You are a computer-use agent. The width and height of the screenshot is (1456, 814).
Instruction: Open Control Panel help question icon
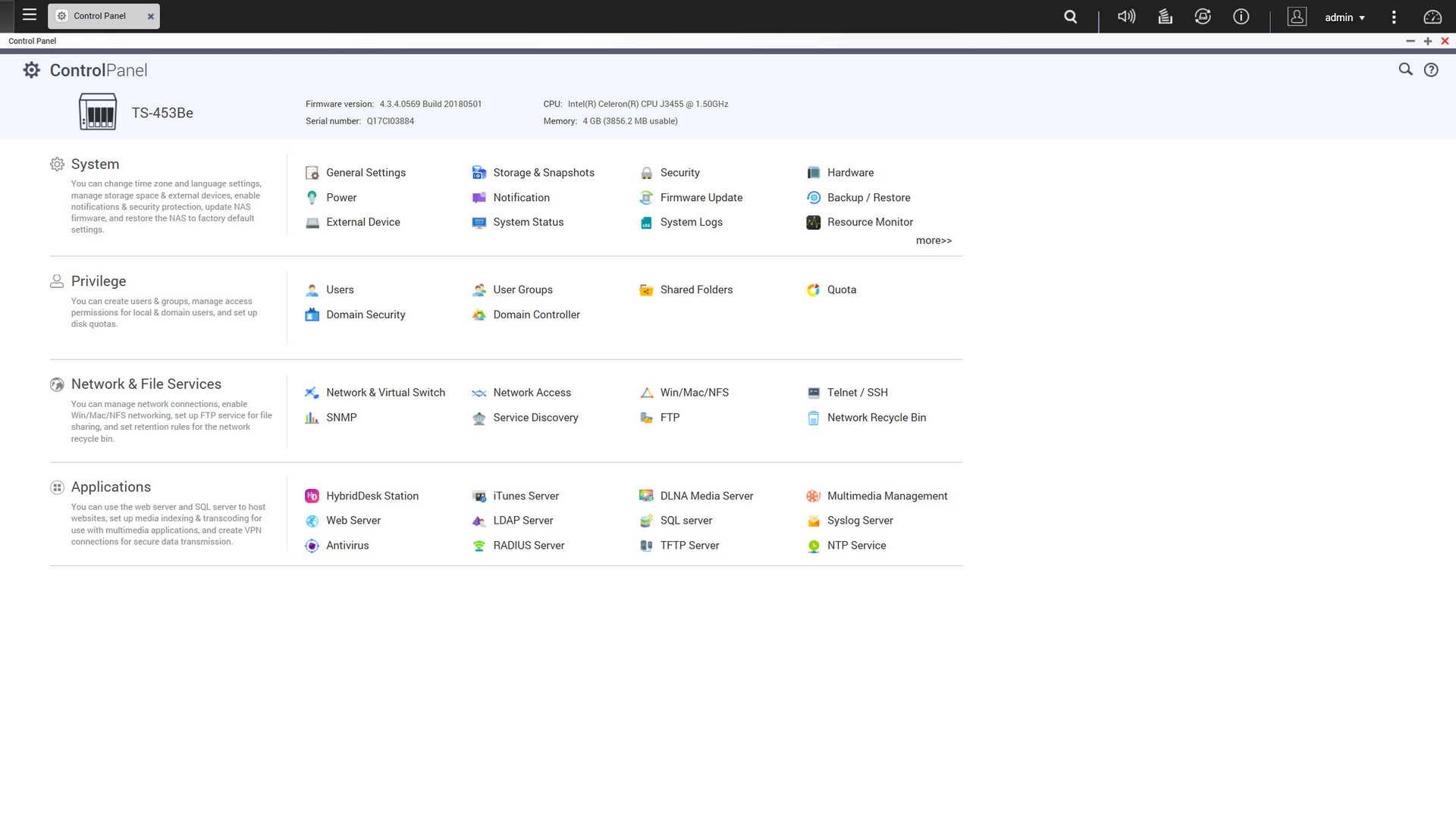tap(1431, 70)
